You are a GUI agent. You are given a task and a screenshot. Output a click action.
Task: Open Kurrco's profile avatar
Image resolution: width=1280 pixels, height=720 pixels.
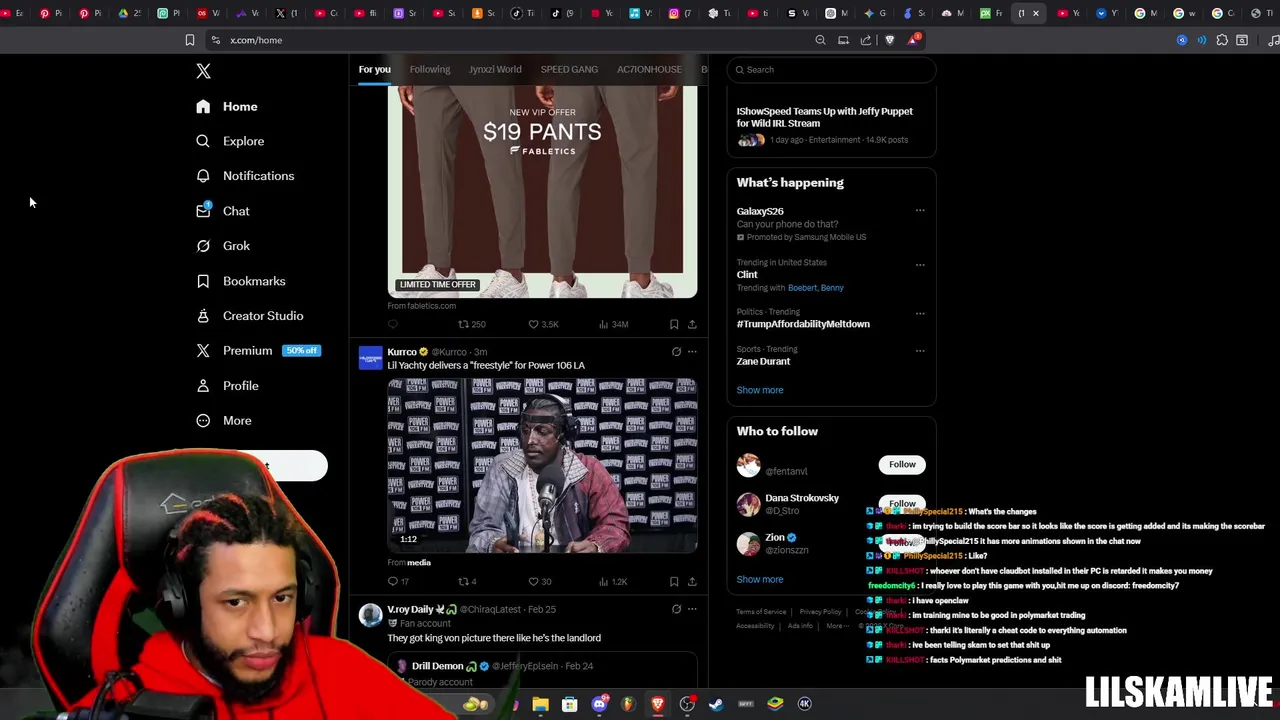click(370, 358)
